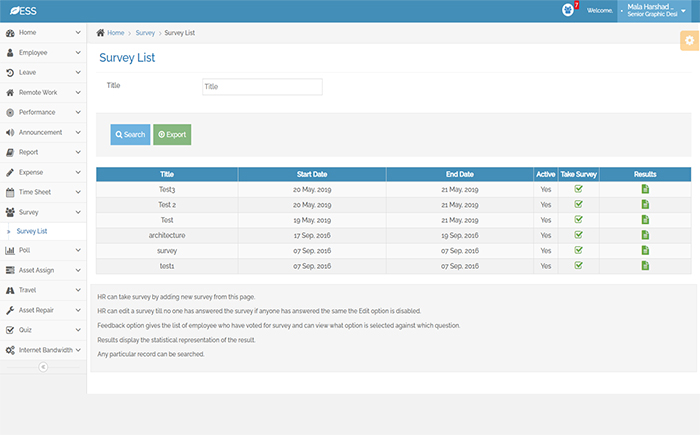Click the home icon in breadcrumb
Image resolution: width=700 pixels, height=435 pixels.
pyautogui.click(x=100, y=33)
